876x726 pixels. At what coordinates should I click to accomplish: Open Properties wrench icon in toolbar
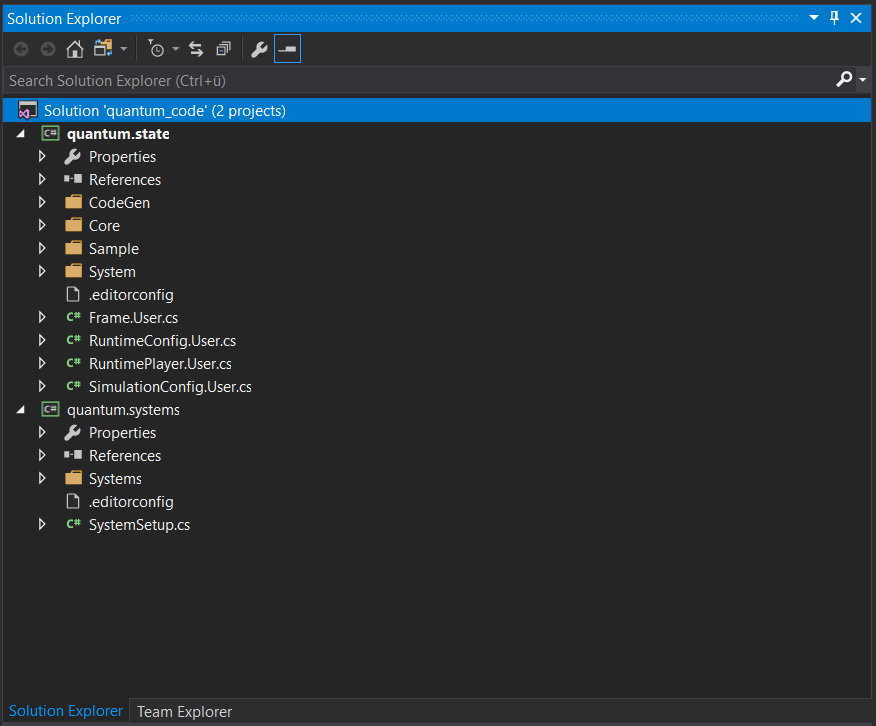tap(259, 50)
